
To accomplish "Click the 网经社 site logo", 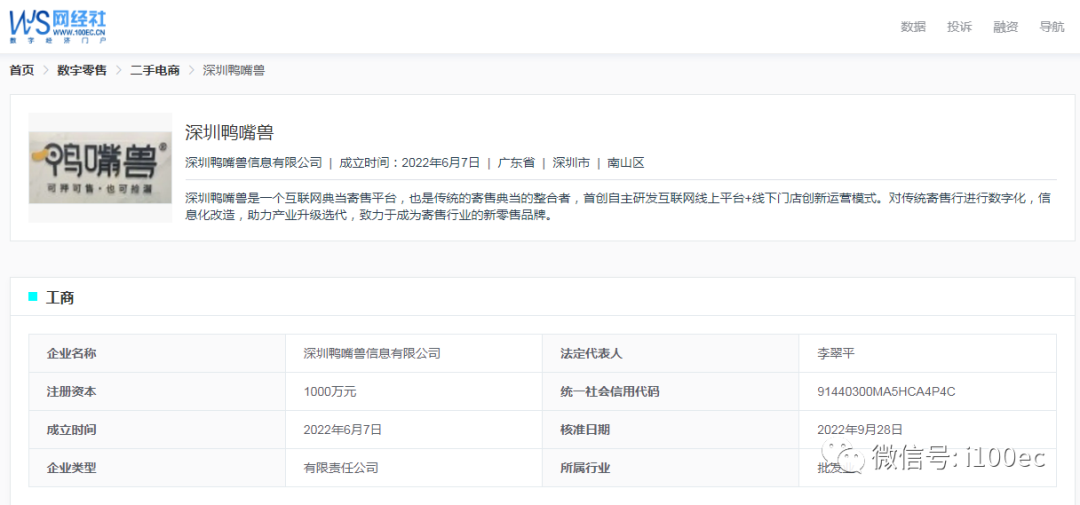I will 58,27.
